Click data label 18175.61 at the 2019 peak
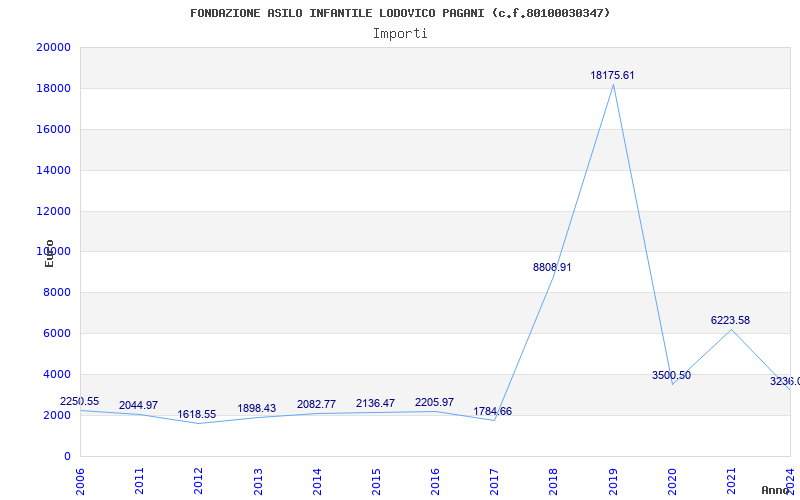 coord(612,76)
